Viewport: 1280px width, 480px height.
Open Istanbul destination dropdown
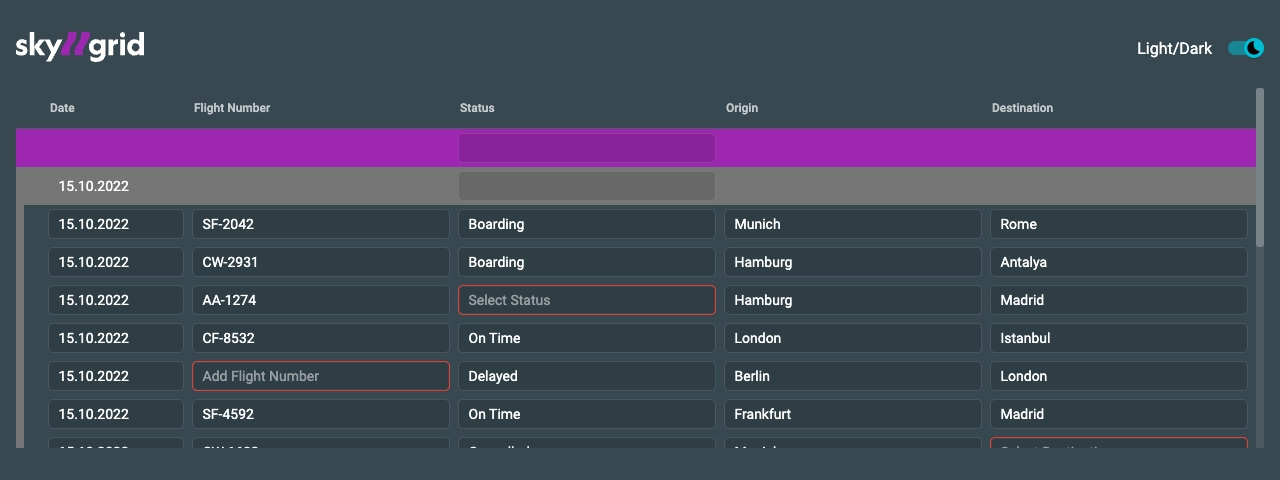coord(1119,338)
